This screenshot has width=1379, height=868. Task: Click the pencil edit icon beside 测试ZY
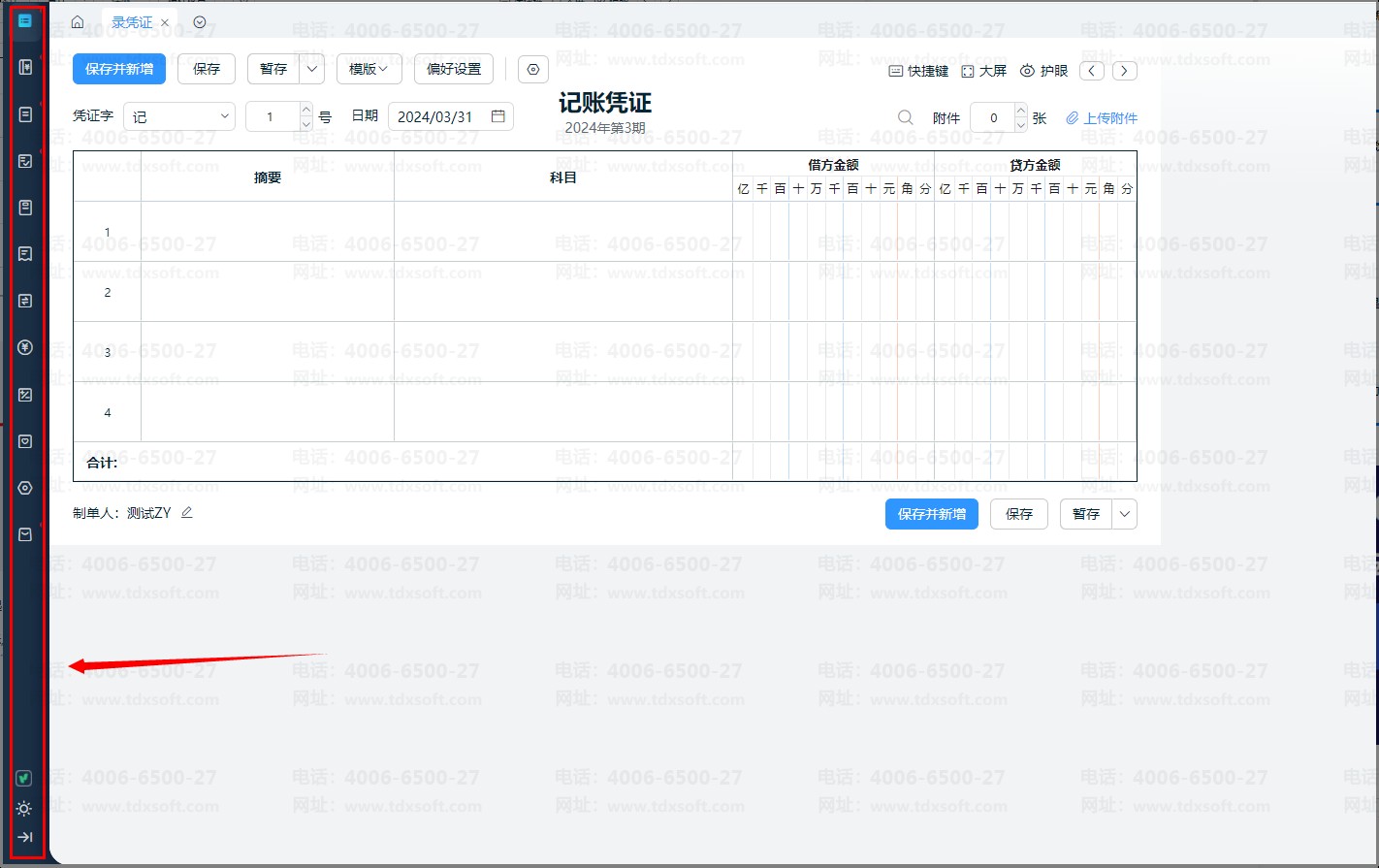coord(187,513)
